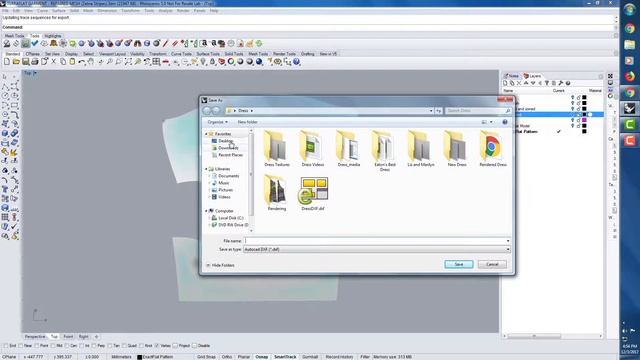Collapse the Libraries tree group

pos(206,169)
